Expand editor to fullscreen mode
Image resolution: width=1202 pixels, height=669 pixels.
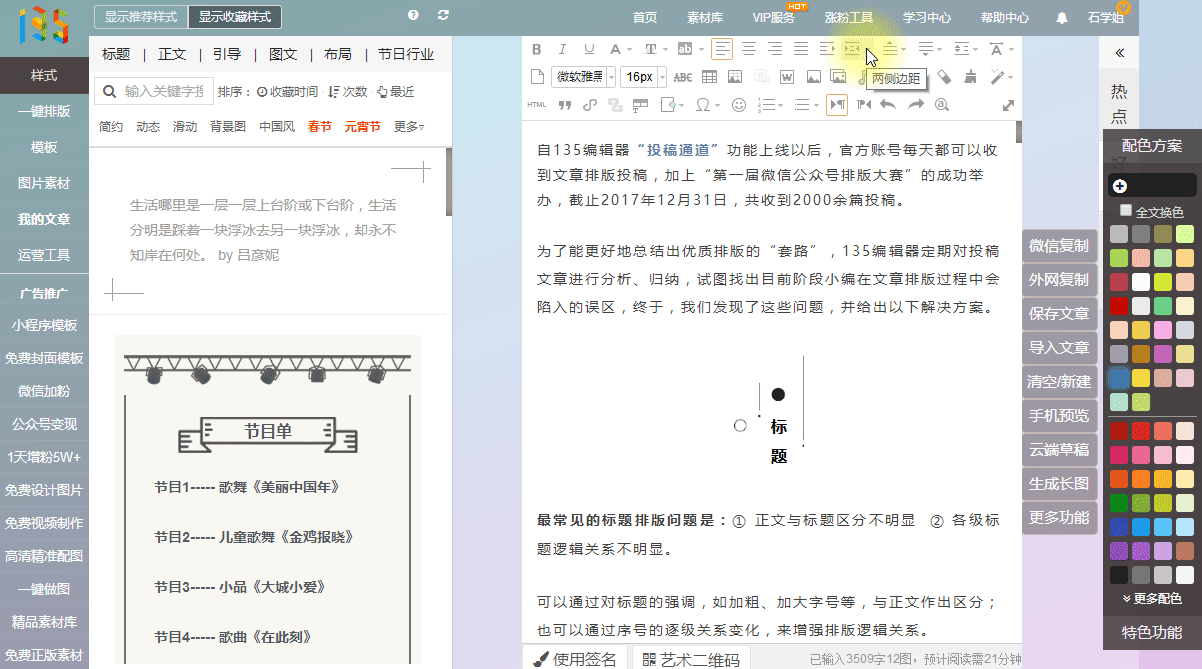coord(1008,105)
